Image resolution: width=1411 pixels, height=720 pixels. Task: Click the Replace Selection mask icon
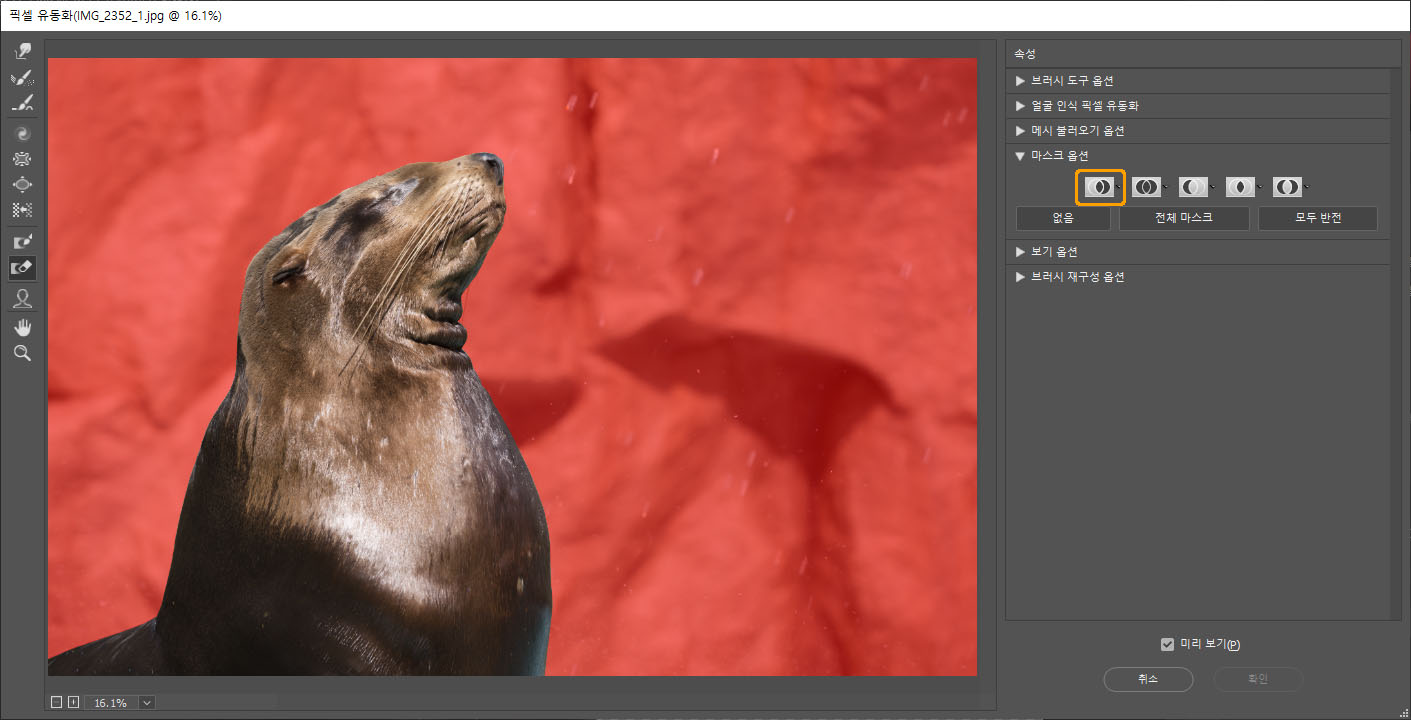tap(1099, 187)
